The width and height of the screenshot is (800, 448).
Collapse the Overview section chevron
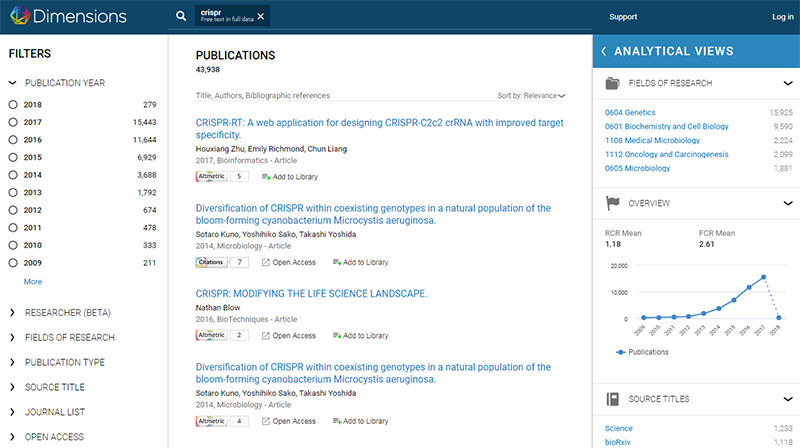click(787, 203)
